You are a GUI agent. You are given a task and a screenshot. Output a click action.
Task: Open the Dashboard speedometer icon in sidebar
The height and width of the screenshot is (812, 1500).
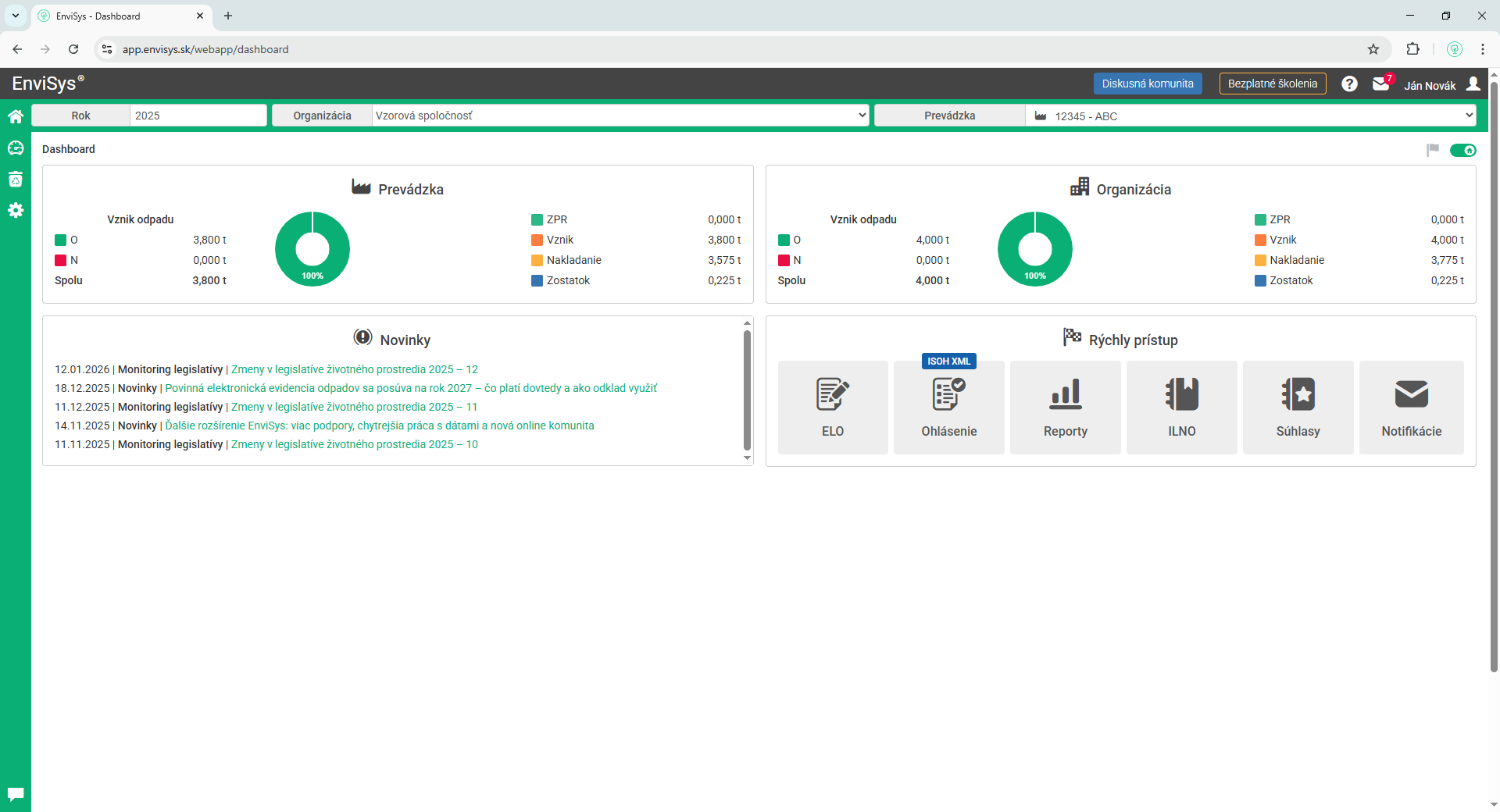tap(16, 148)
